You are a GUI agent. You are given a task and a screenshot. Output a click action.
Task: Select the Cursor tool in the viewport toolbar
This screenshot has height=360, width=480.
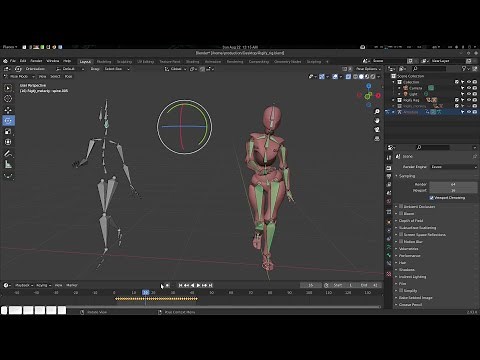8,99
